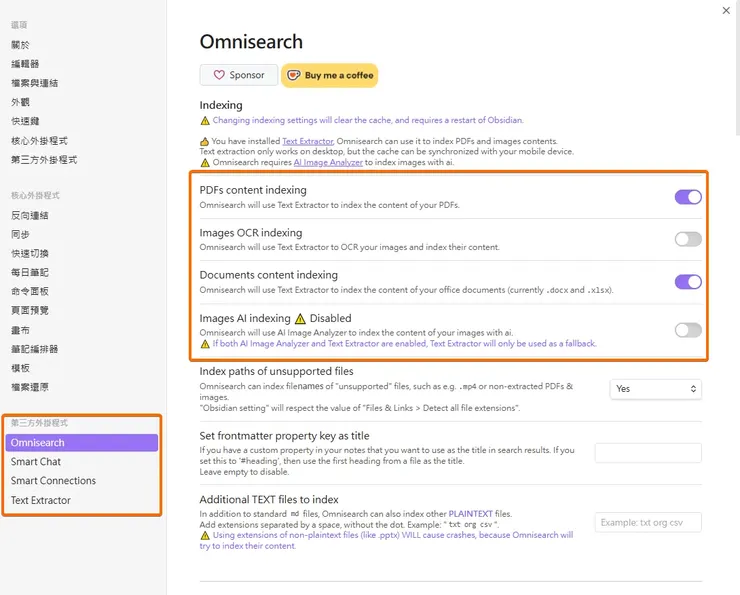Open the AI Image Analyzer link
This screenshot has width=740, height=595.
tap(328, 162)
